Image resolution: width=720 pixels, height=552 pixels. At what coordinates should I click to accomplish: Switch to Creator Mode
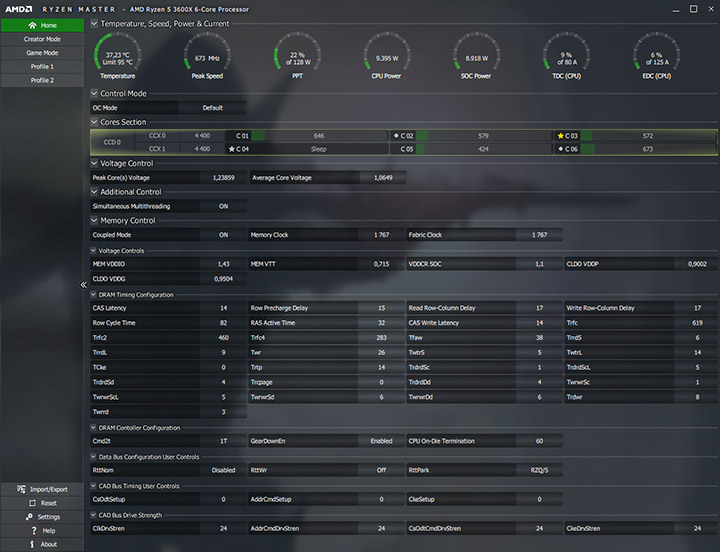[x=42, y=39]
